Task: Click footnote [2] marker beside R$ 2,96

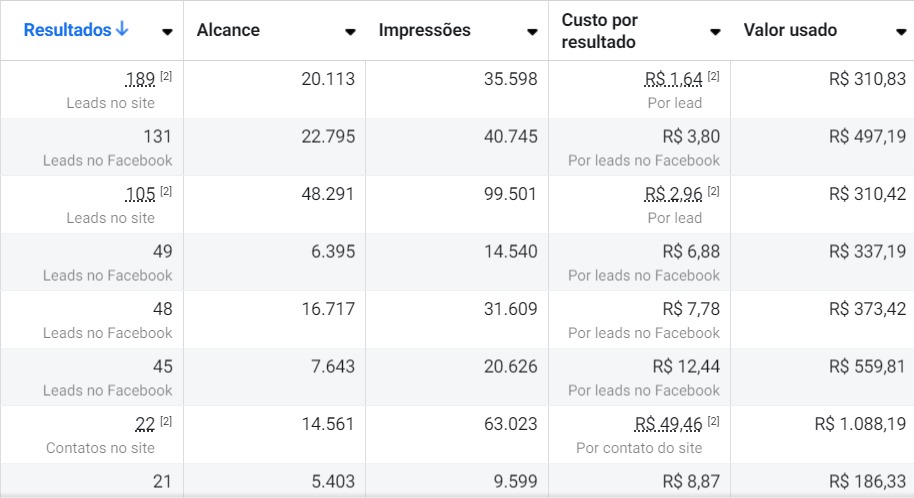Action: click(x=713, y=191)
